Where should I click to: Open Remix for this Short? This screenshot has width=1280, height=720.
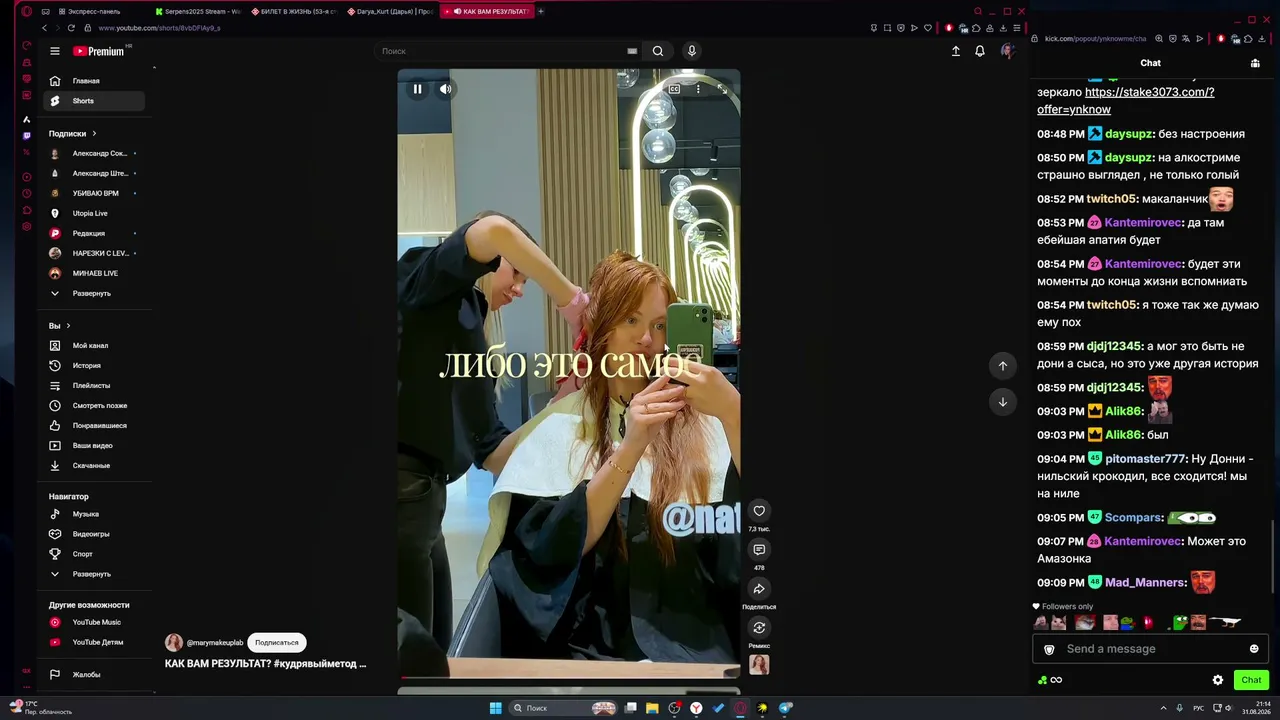click(759, 628)
